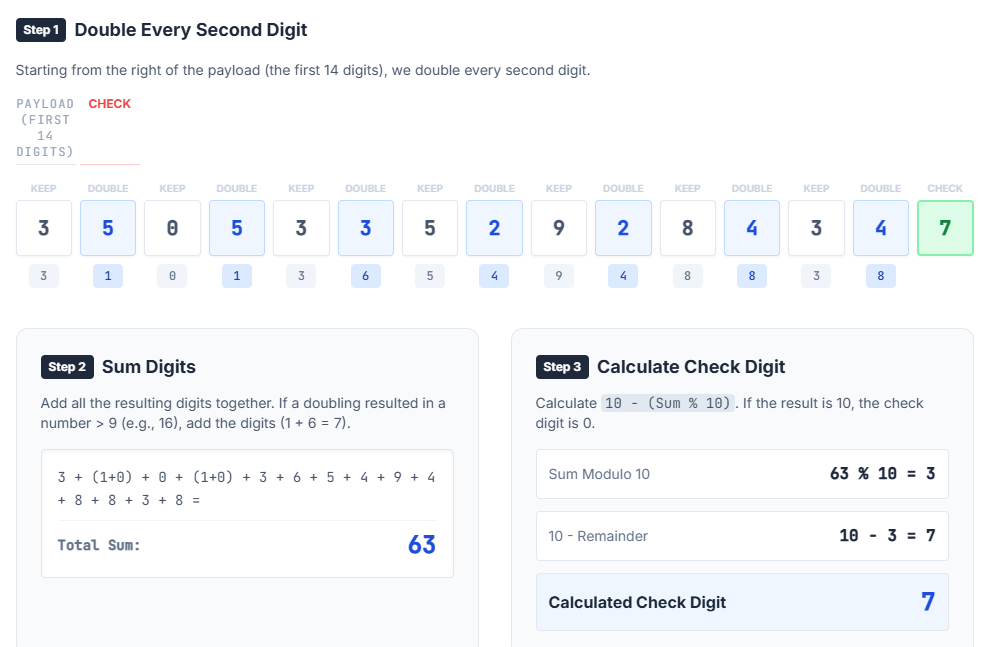Click the digit sum formula text
The width and height of the screenshot is (991, 647).
(247, 488)
